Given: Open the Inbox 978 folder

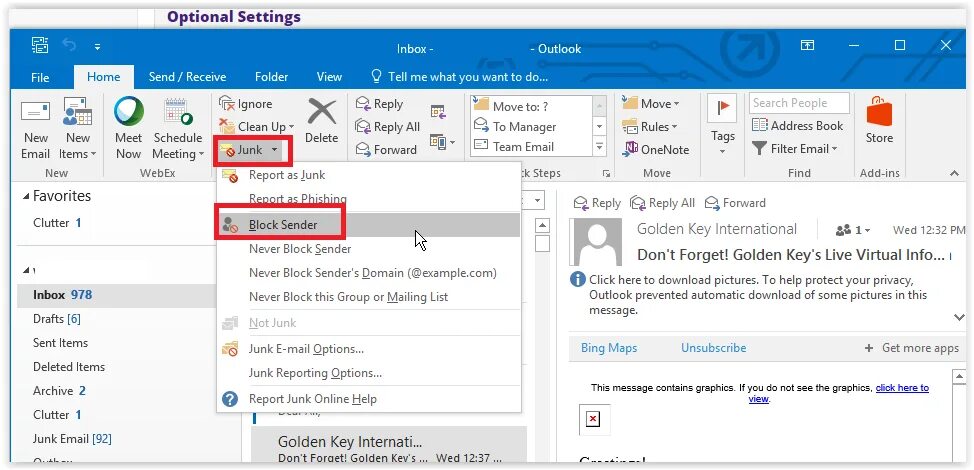Looking at the screenshot, I should click(116, 295).
